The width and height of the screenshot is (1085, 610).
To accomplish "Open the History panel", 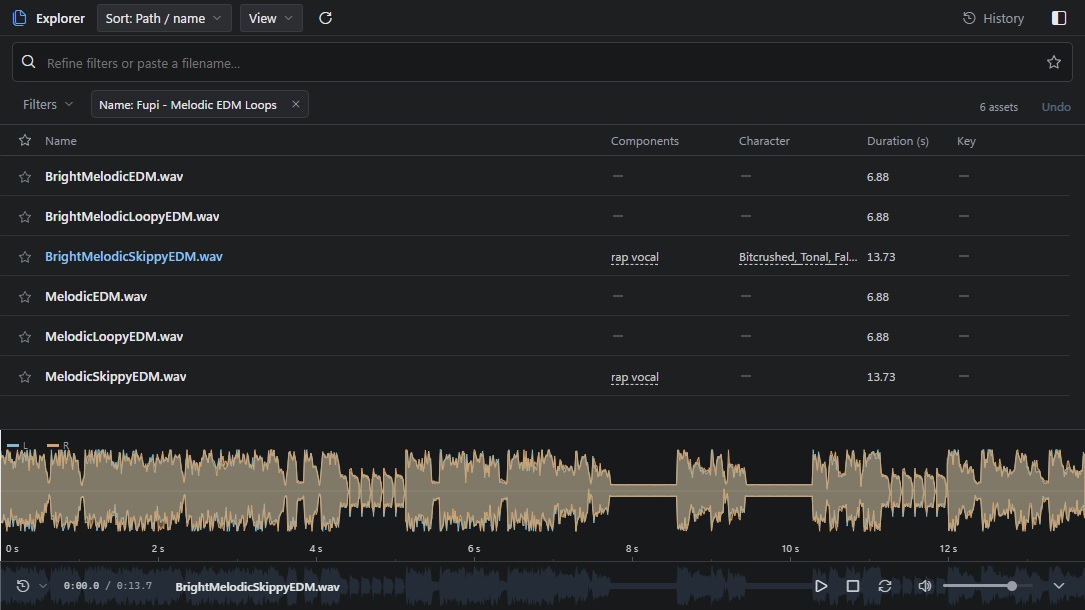I will (x=993, y=18).
